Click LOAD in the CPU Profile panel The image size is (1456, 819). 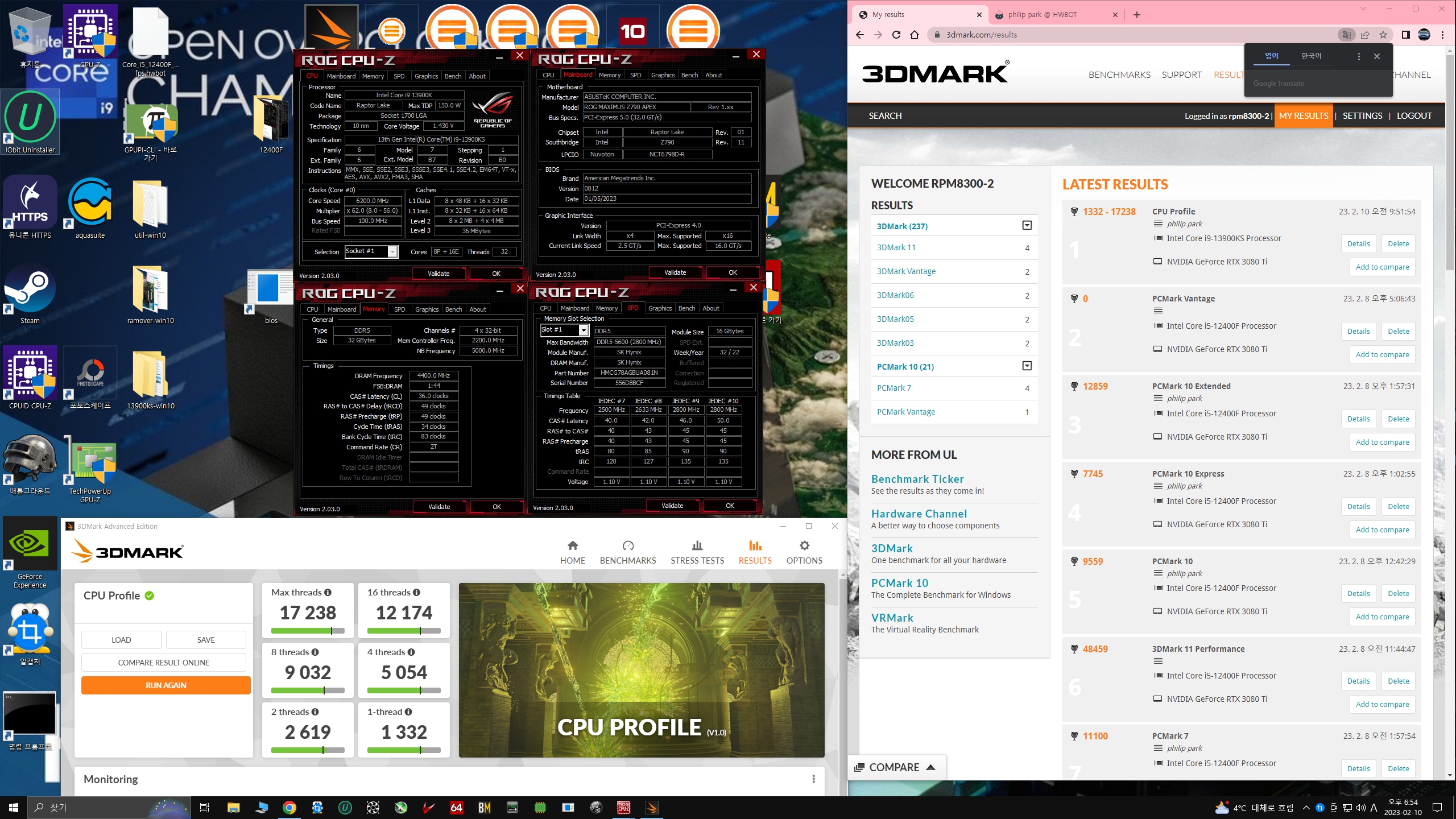coord(121,640)
